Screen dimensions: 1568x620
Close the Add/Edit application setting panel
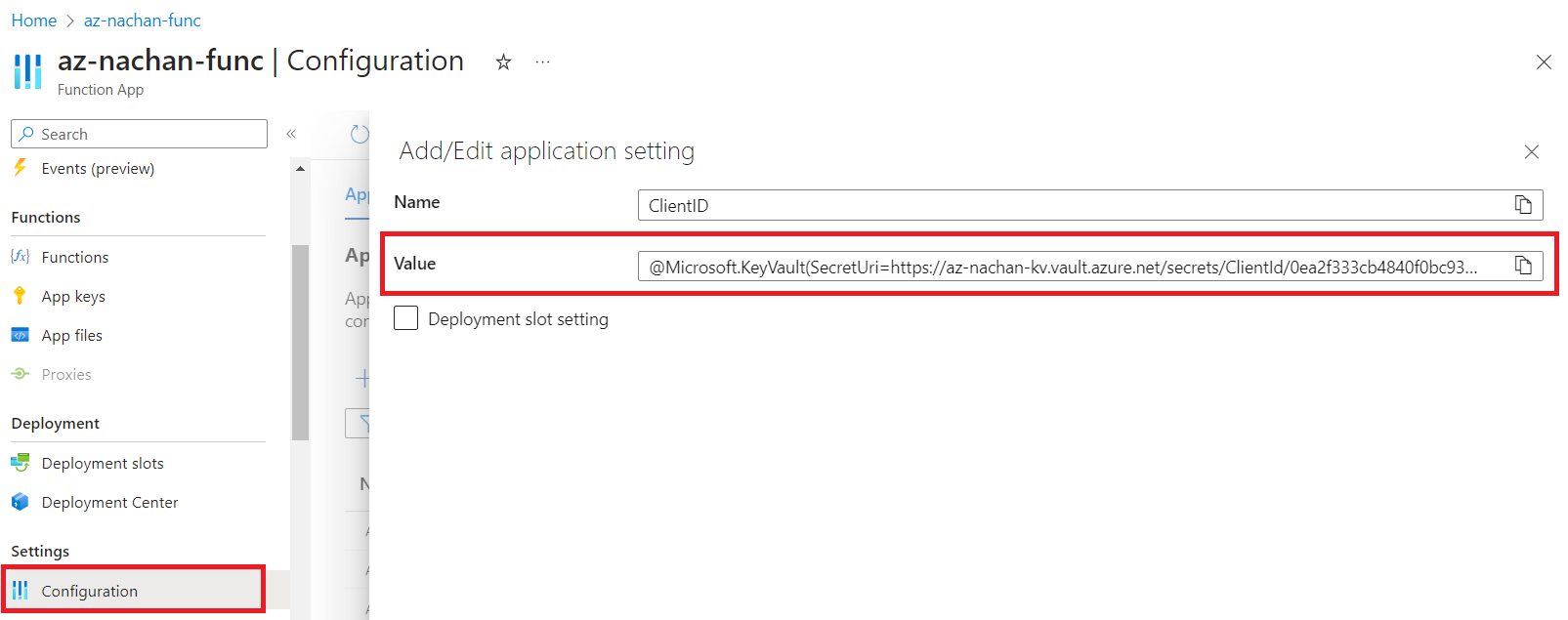[x=1531, y=151]
